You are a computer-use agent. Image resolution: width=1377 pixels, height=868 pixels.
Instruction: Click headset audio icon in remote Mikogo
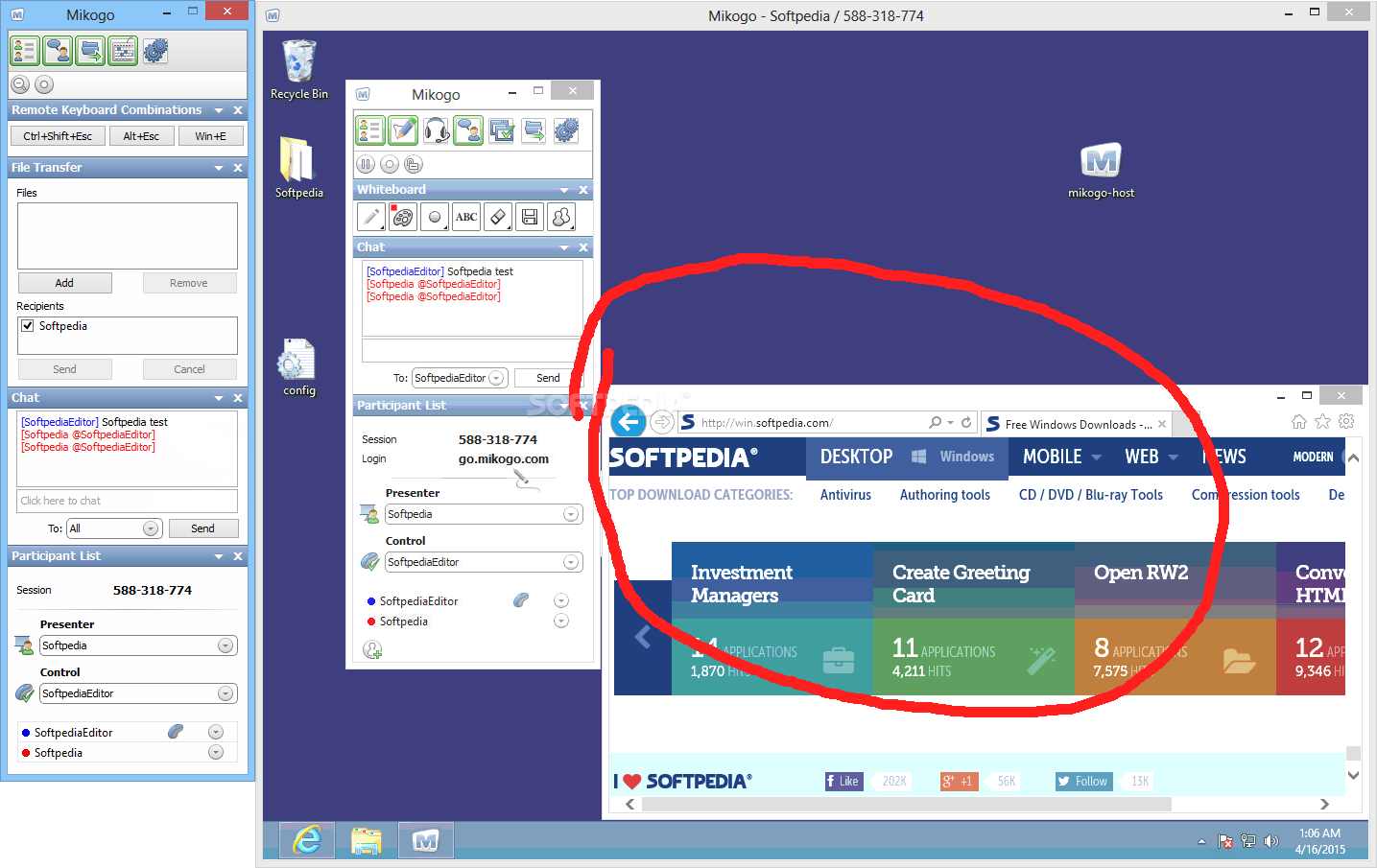point(436,129)
